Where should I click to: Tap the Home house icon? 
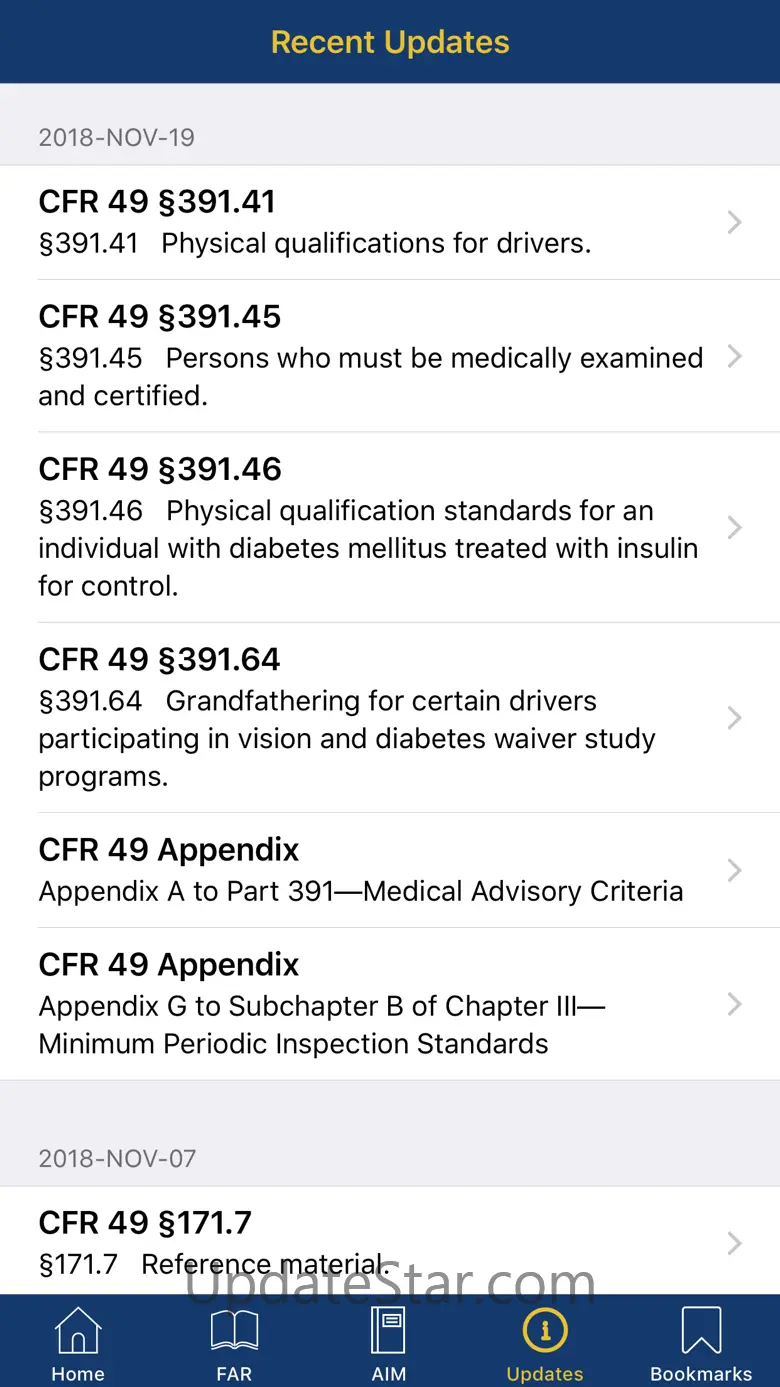[78, 1331]
